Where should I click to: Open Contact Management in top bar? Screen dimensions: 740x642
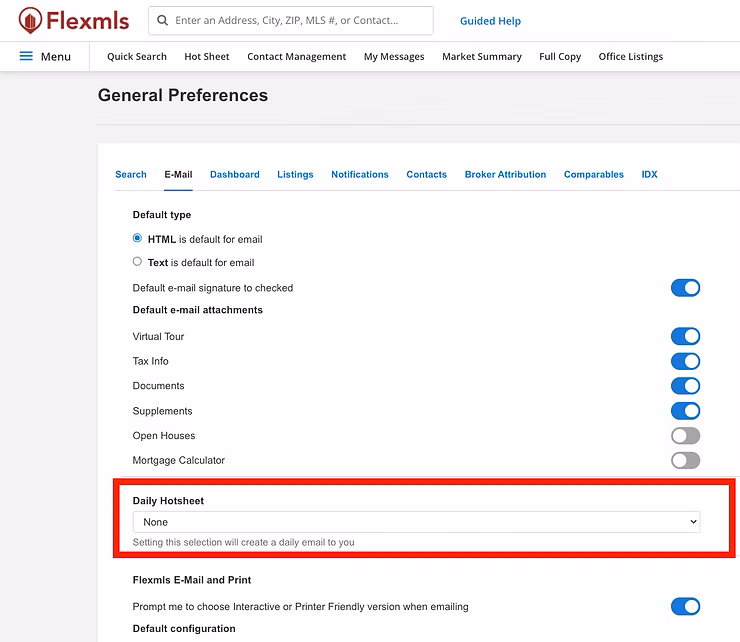coord(296,57)
